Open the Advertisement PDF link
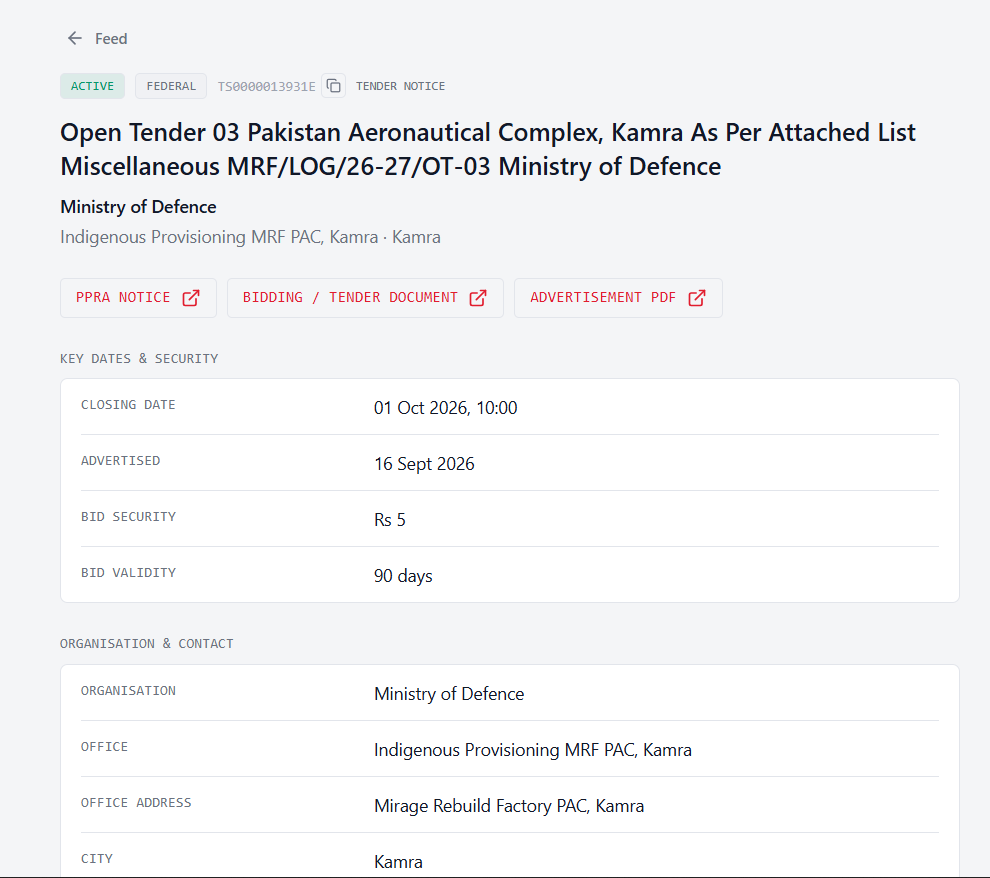 pyautogui.click(x=618, y=298)
